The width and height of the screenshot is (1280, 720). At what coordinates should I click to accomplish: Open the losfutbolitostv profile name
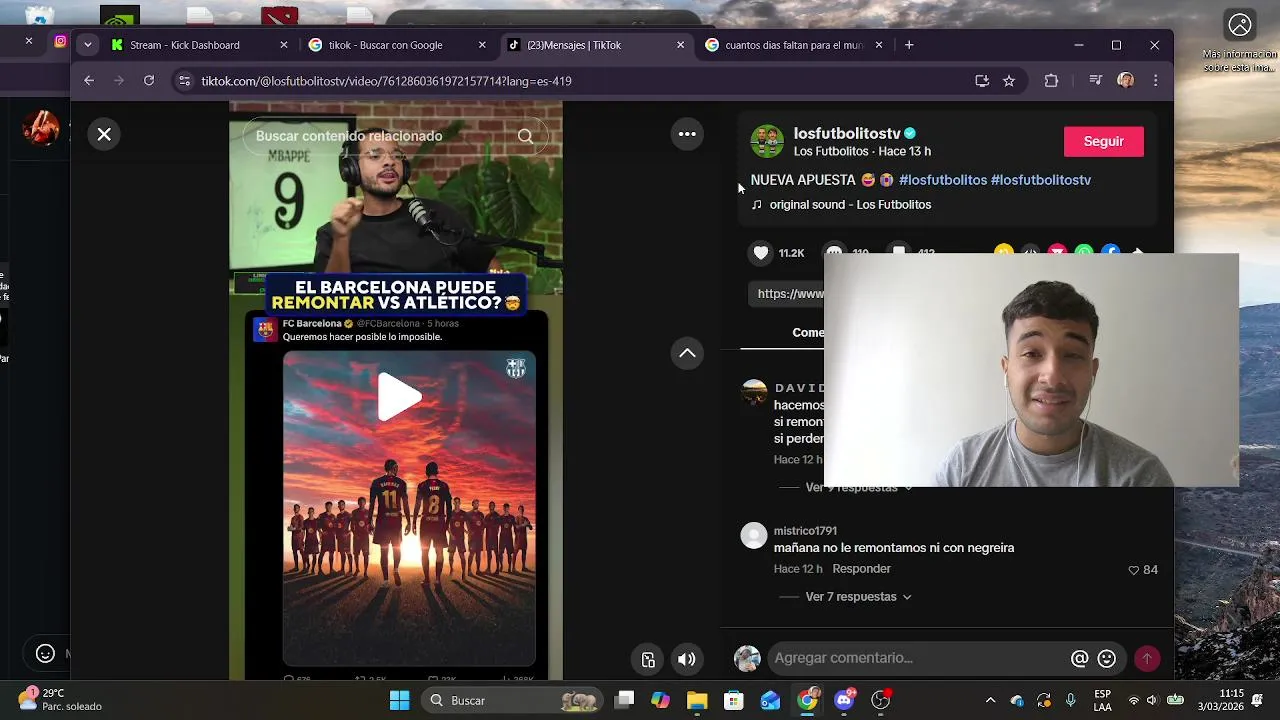(847, 133)
